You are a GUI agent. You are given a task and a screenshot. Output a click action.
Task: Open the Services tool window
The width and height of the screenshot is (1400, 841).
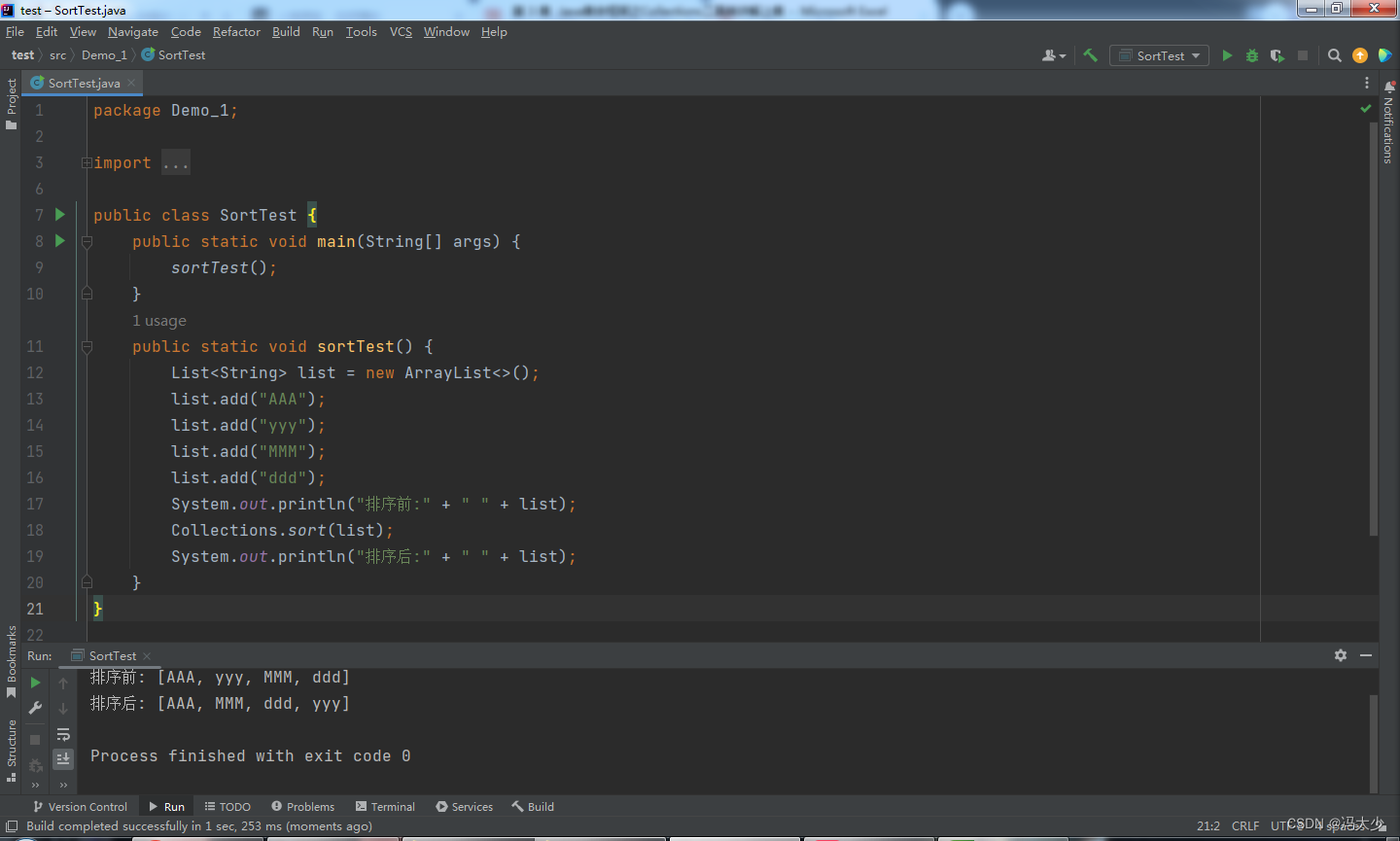(464, 807)
